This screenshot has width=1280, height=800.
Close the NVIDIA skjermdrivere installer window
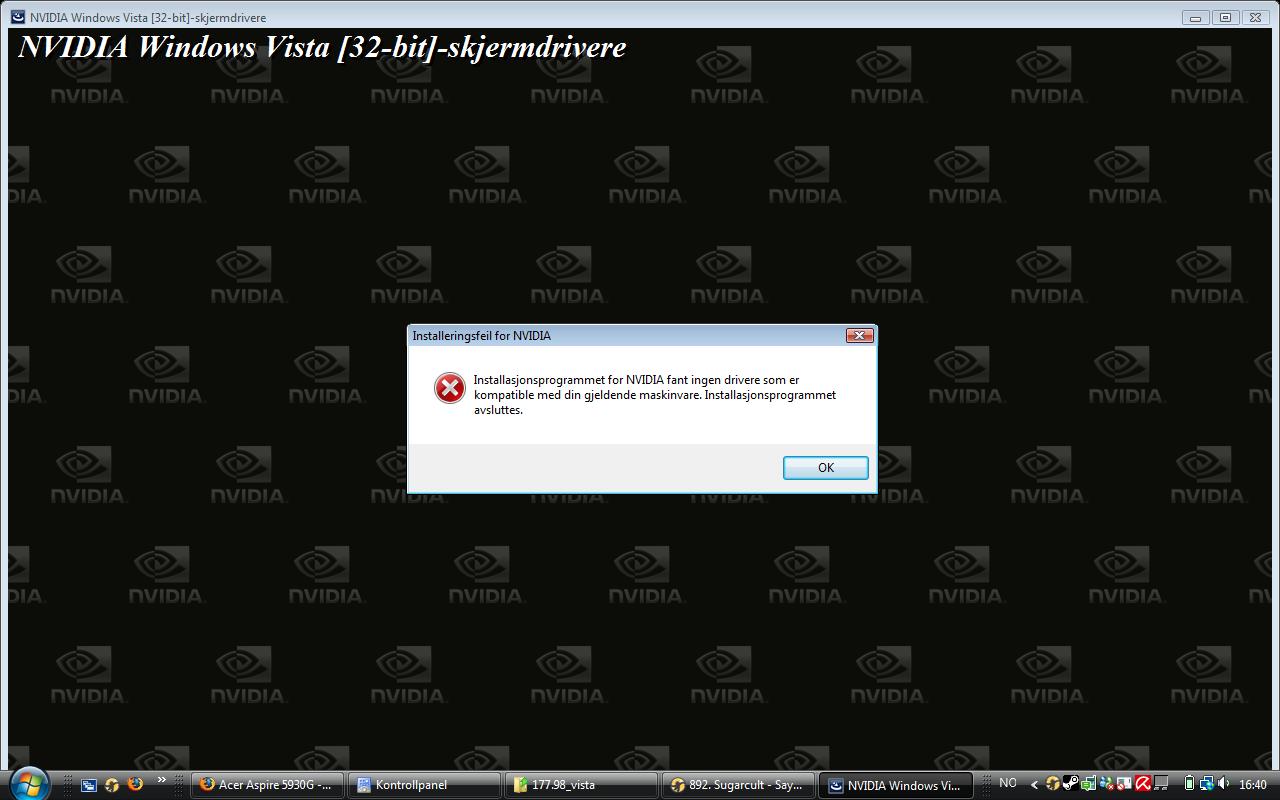[x=1255, y=17]
